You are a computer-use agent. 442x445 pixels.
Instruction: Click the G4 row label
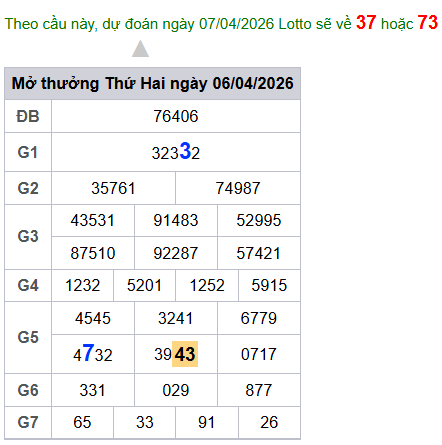pos(28,286)
